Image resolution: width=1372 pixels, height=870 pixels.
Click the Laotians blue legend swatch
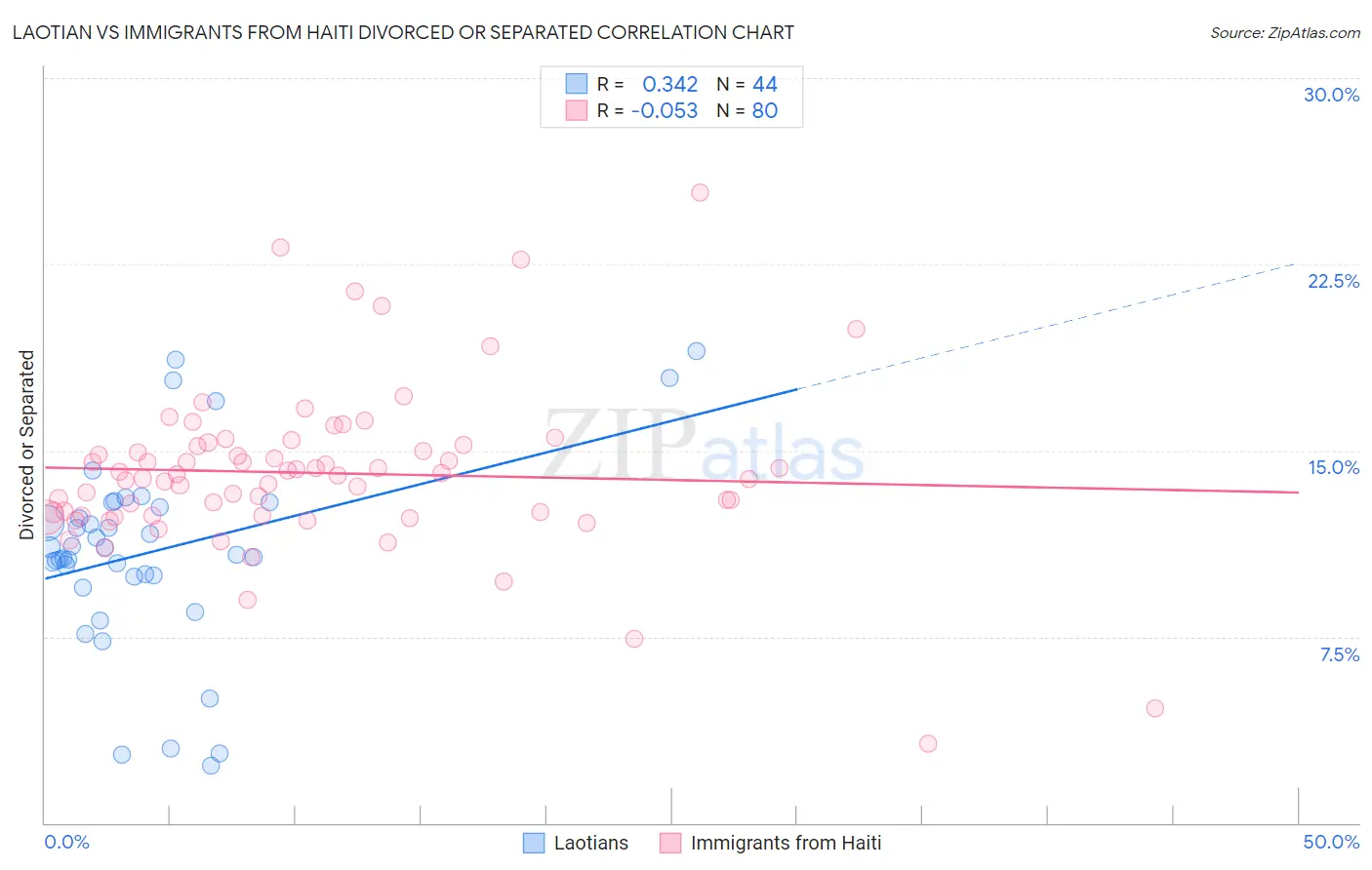point(534,843)
